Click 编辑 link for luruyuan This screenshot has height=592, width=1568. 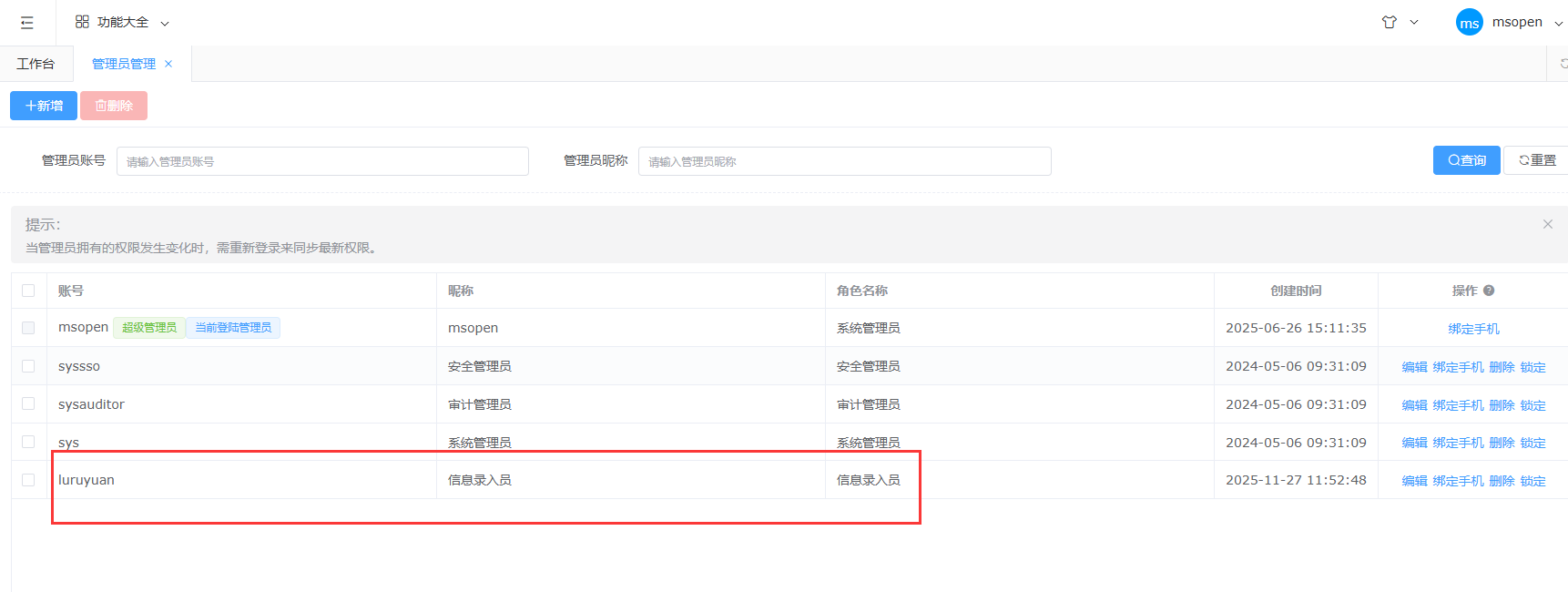[x=1414, y=481]
